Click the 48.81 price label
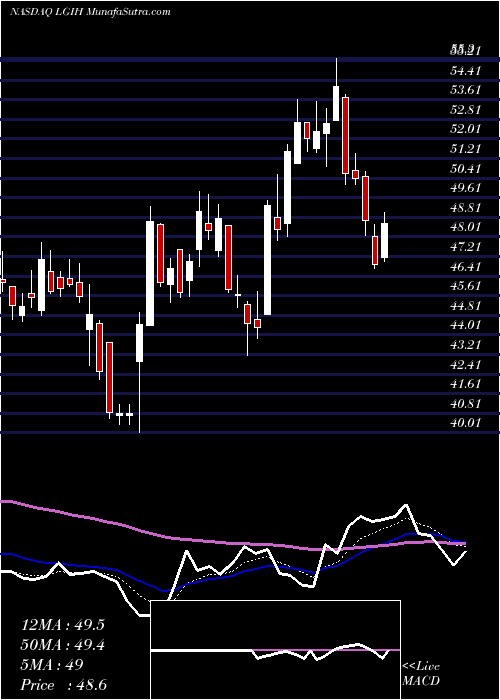The width and height of the screenshot is (500, 700). click(x=466, y=208)
